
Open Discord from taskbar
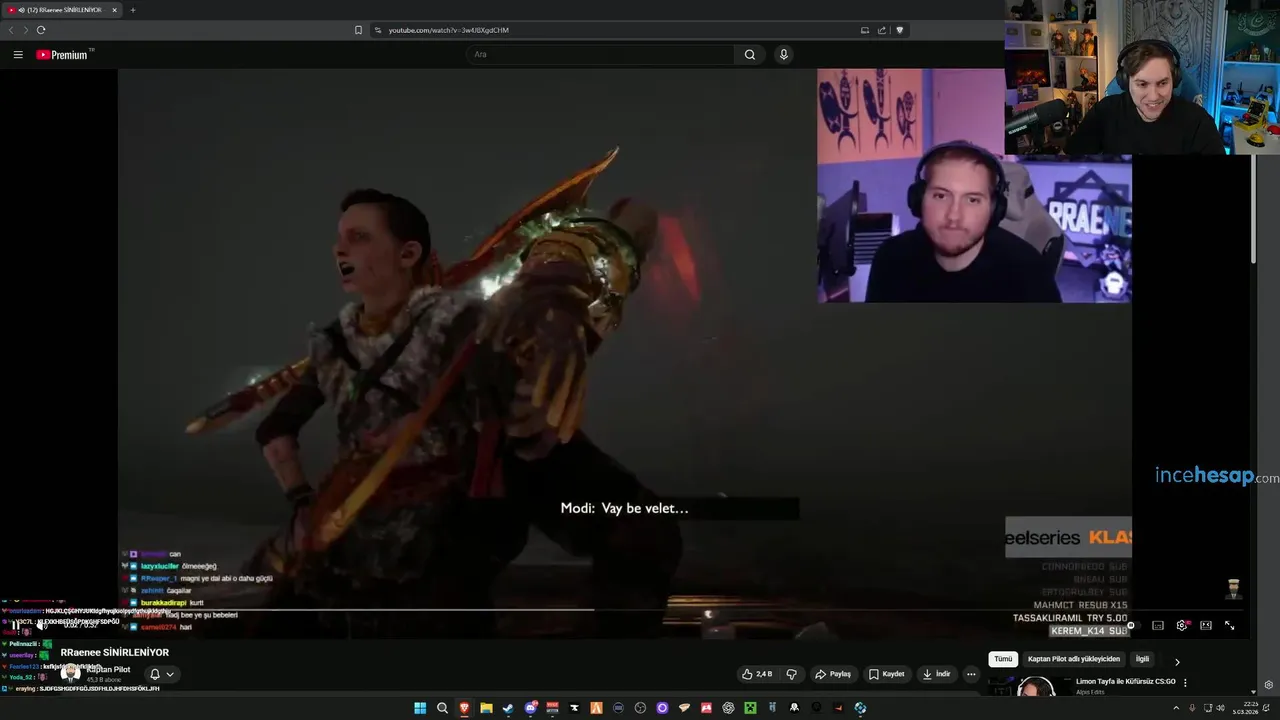click(530, 708)
